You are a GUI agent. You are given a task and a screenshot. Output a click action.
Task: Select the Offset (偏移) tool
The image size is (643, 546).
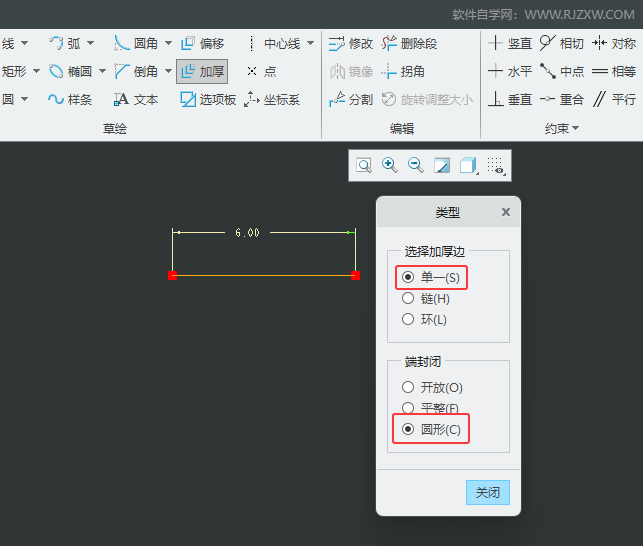(202, 43)
